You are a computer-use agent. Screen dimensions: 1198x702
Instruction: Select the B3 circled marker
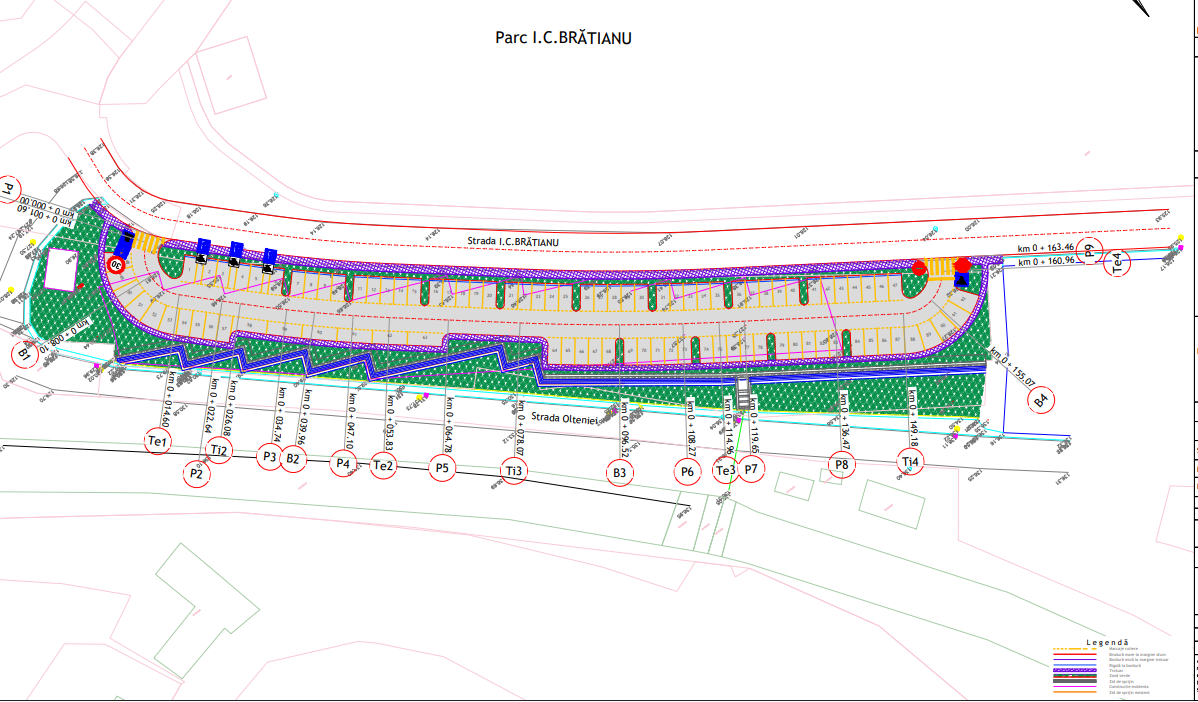620,472
